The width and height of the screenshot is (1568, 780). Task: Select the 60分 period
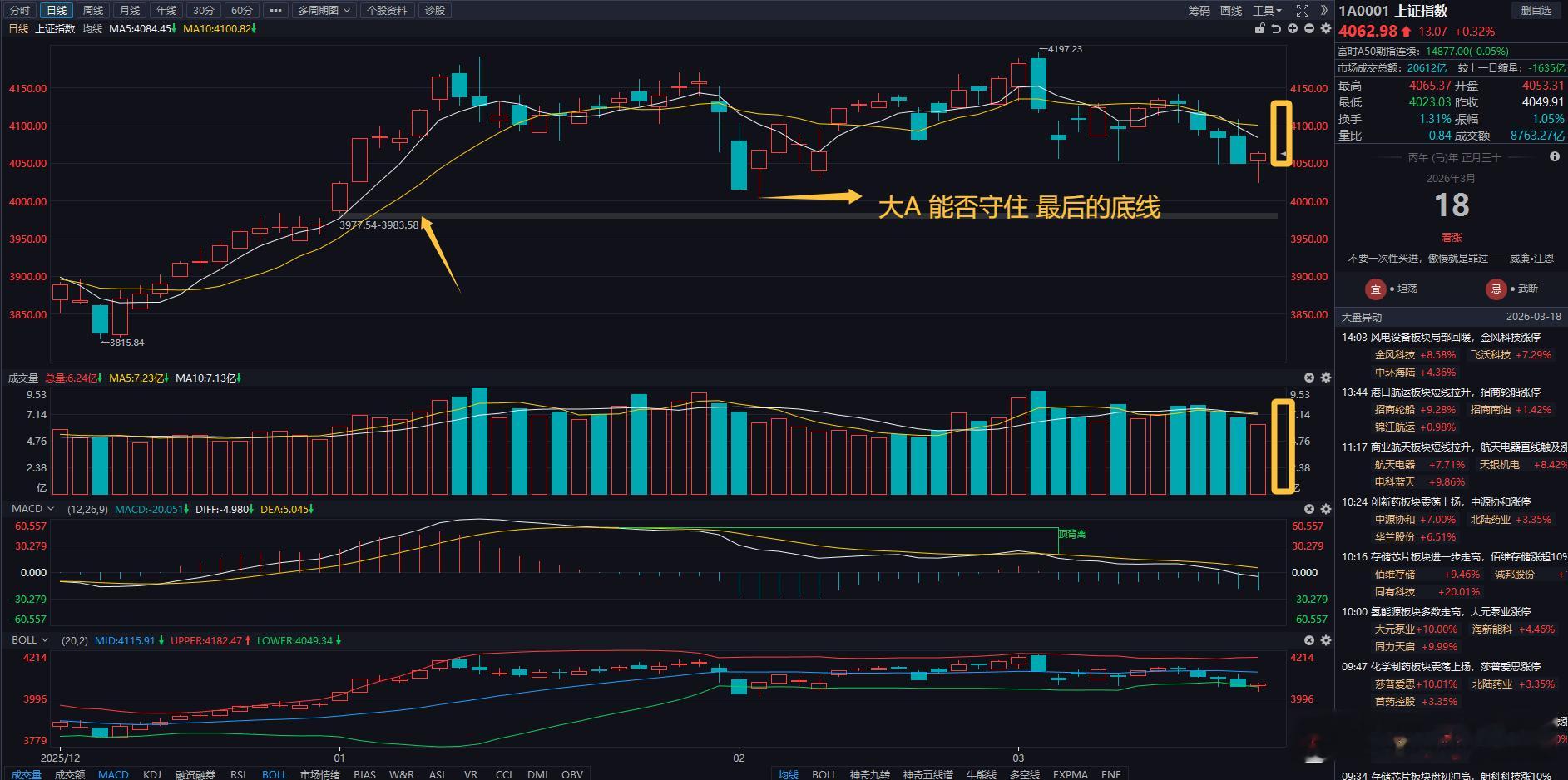pos(241,11)
